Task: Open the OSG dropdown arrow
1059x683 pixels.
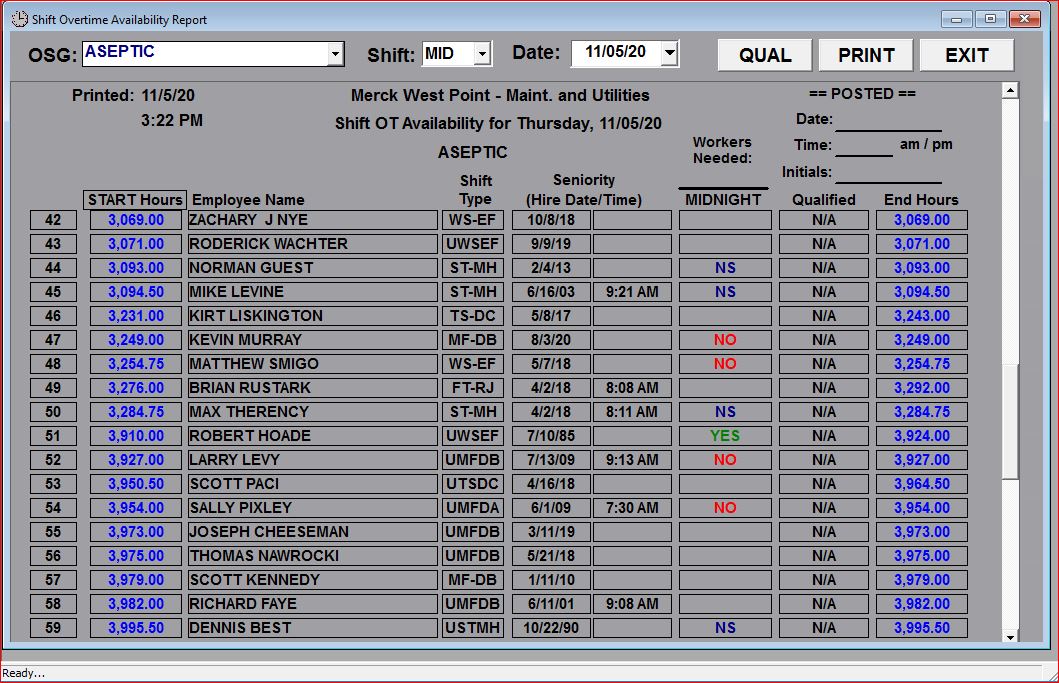Action: click(335, 54)
